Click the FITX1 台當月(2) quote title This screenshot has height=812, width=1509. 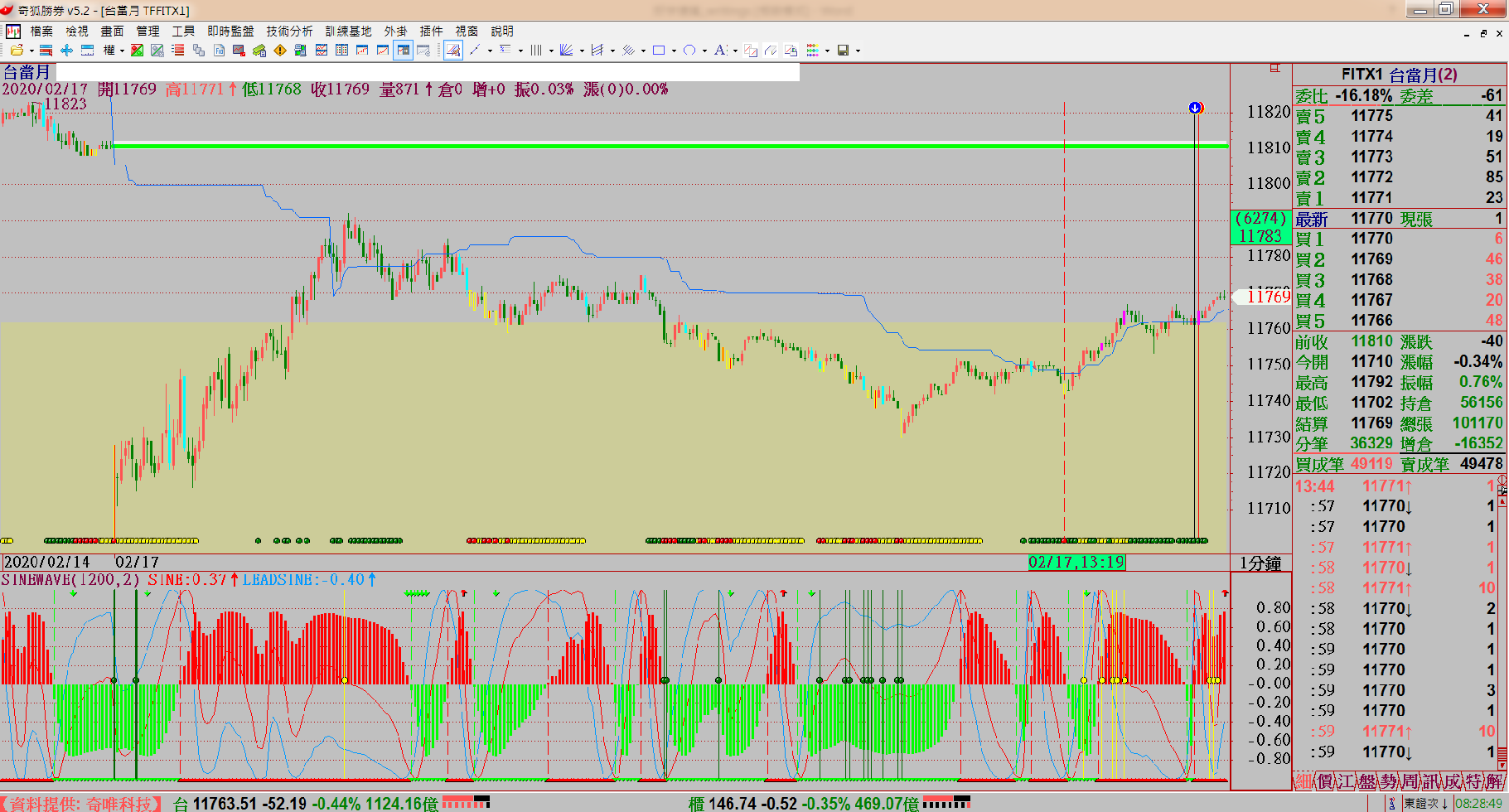click(1400, 75)
